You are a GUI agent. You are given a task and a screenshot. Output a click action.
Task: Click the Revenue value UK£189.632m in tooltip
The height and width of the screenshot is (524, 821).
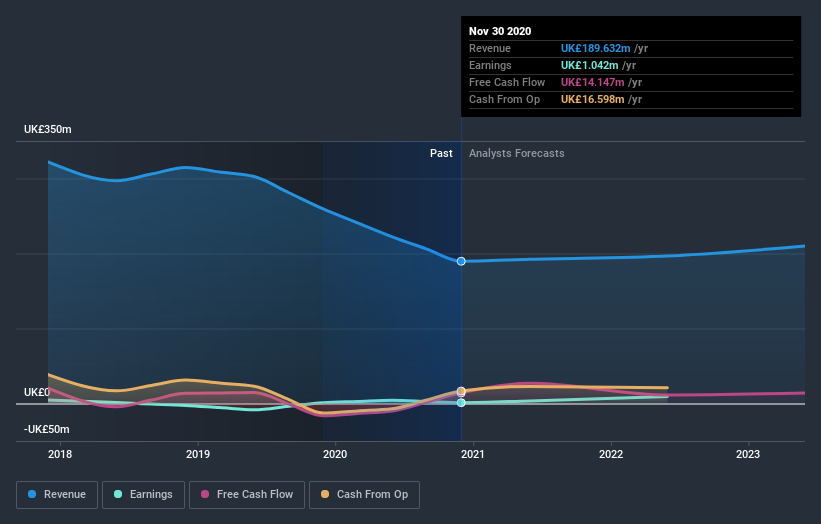595,48
